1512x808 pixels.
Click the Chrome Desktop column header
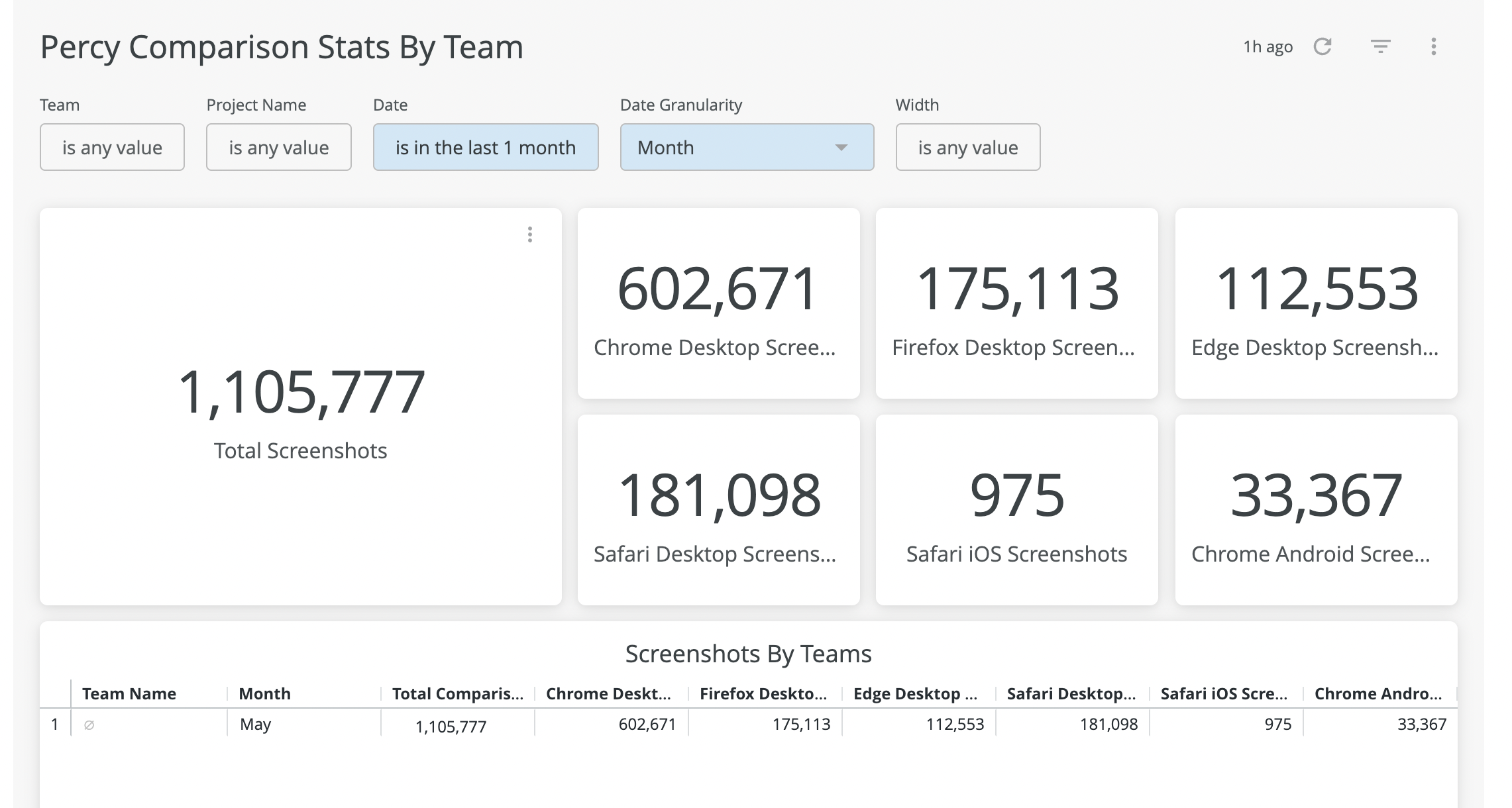click(608, 693)
